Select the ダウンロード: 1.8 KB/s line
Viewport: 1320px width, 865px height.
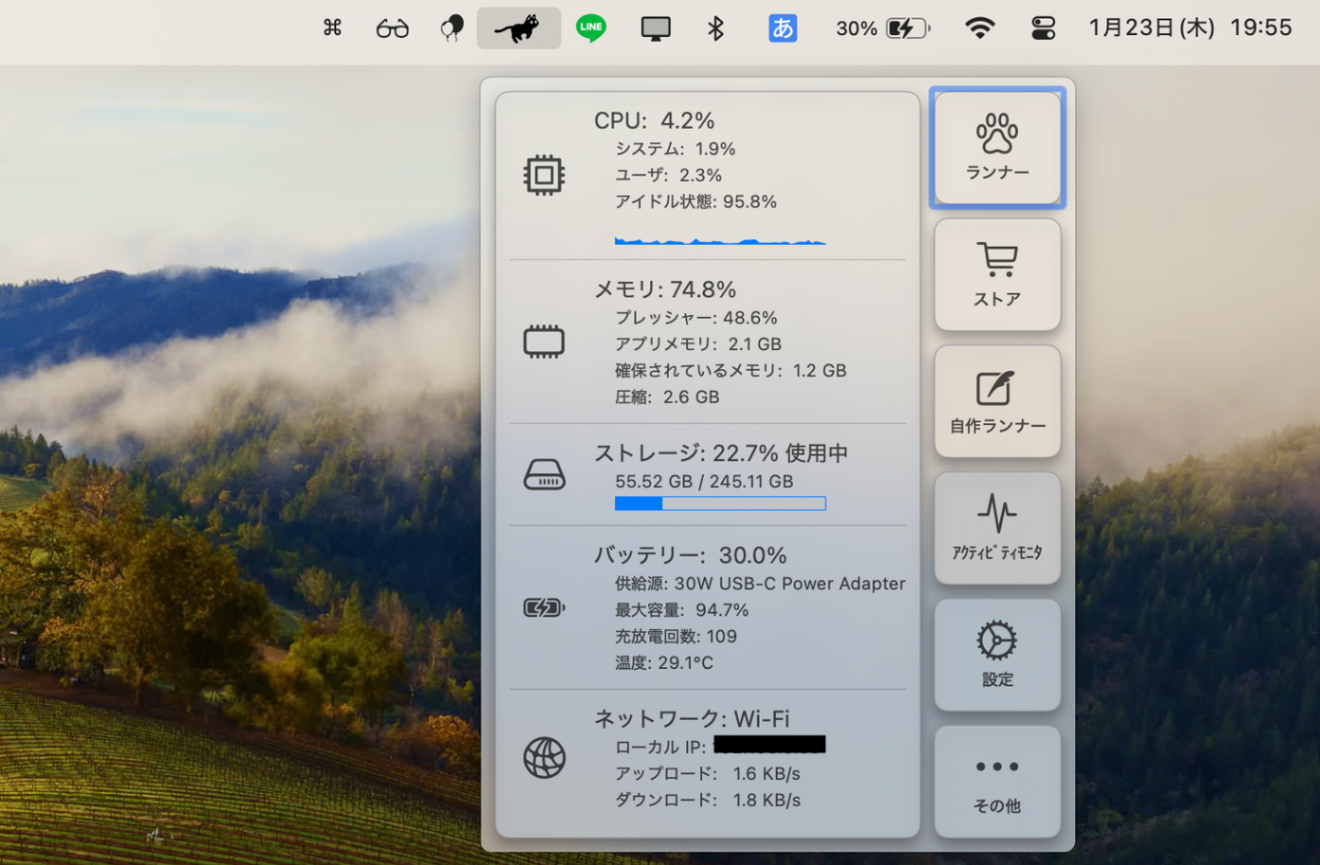(x=708, y=800)
